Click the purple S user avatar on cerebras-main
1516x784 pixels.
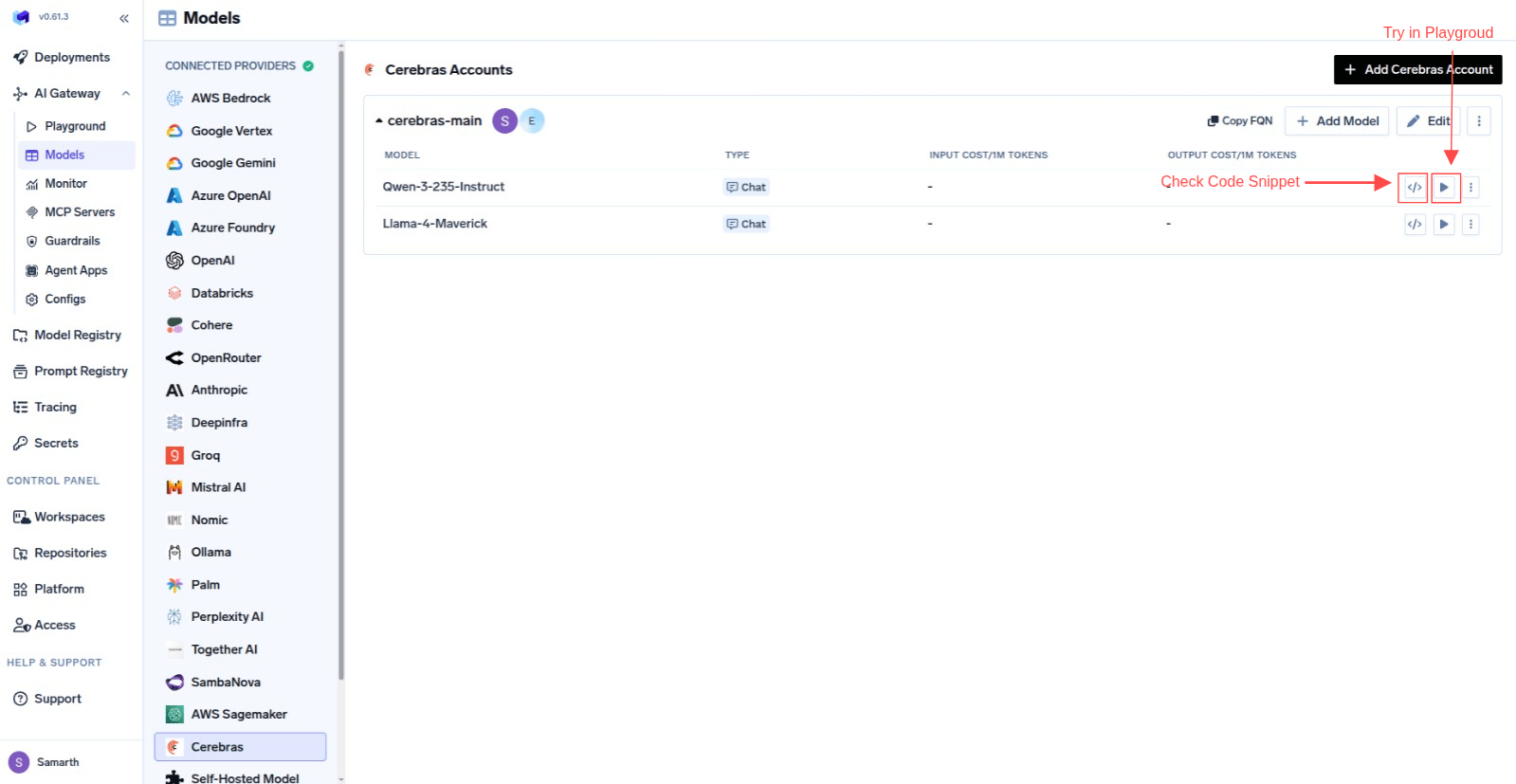[x=504, y=121]
